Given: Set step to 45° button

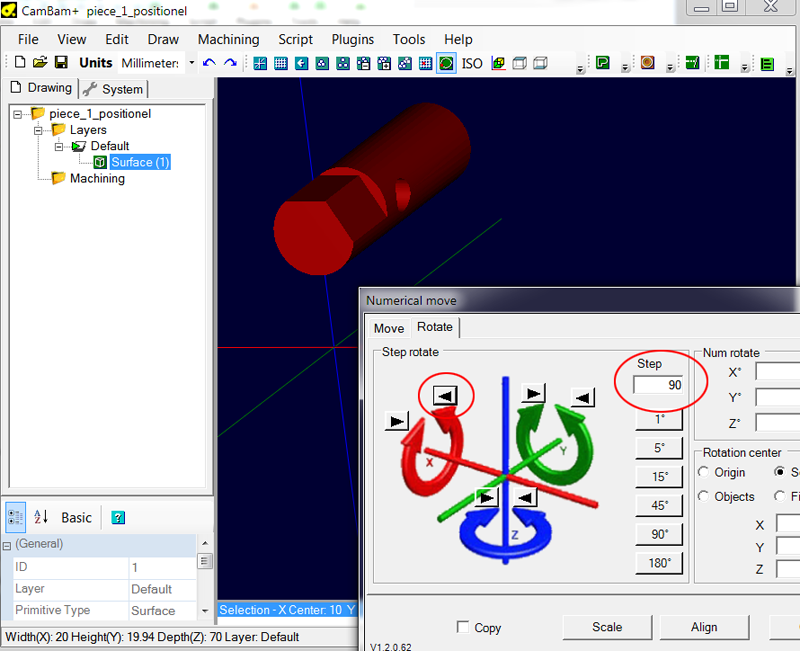Looking at the screenshot, I should (659, 505).
